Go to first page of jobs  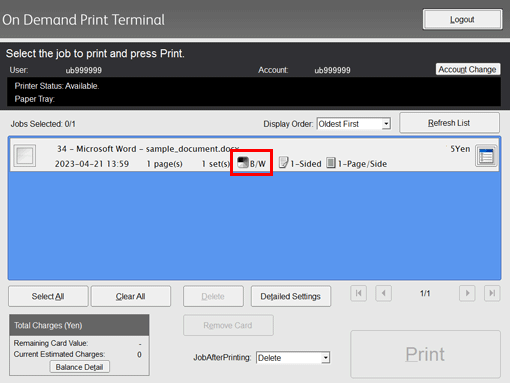pyautogui.click(x=359, y=293)
